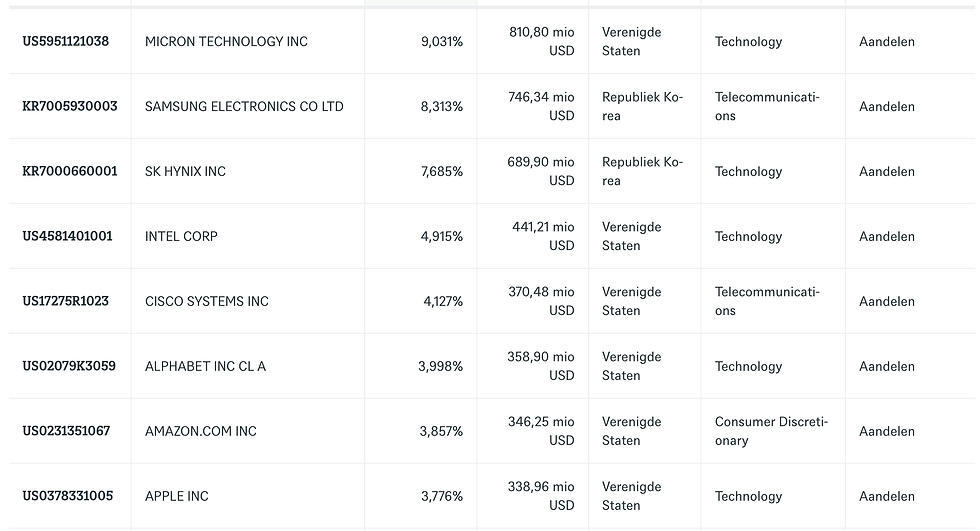Click 346,25 mio USD Amazon value
This screenshot has width=980, height=531.
(541, 431)
